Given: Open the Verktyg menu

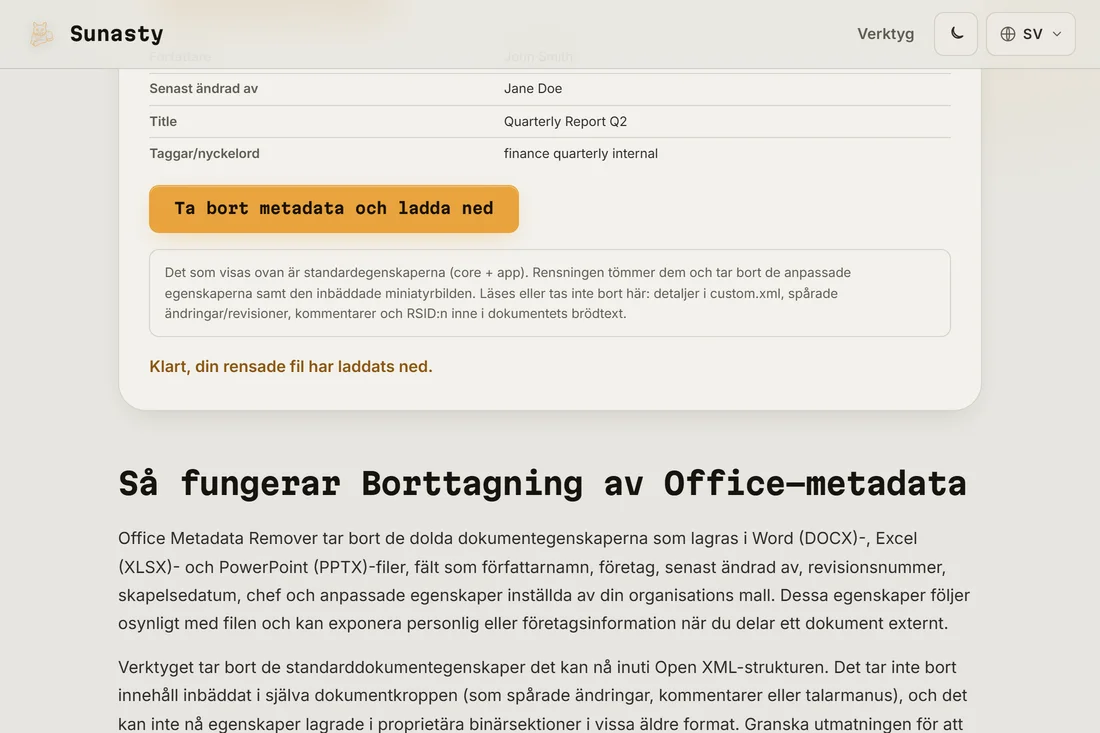Looking at the screenshot, I should (x=885, y=34).
